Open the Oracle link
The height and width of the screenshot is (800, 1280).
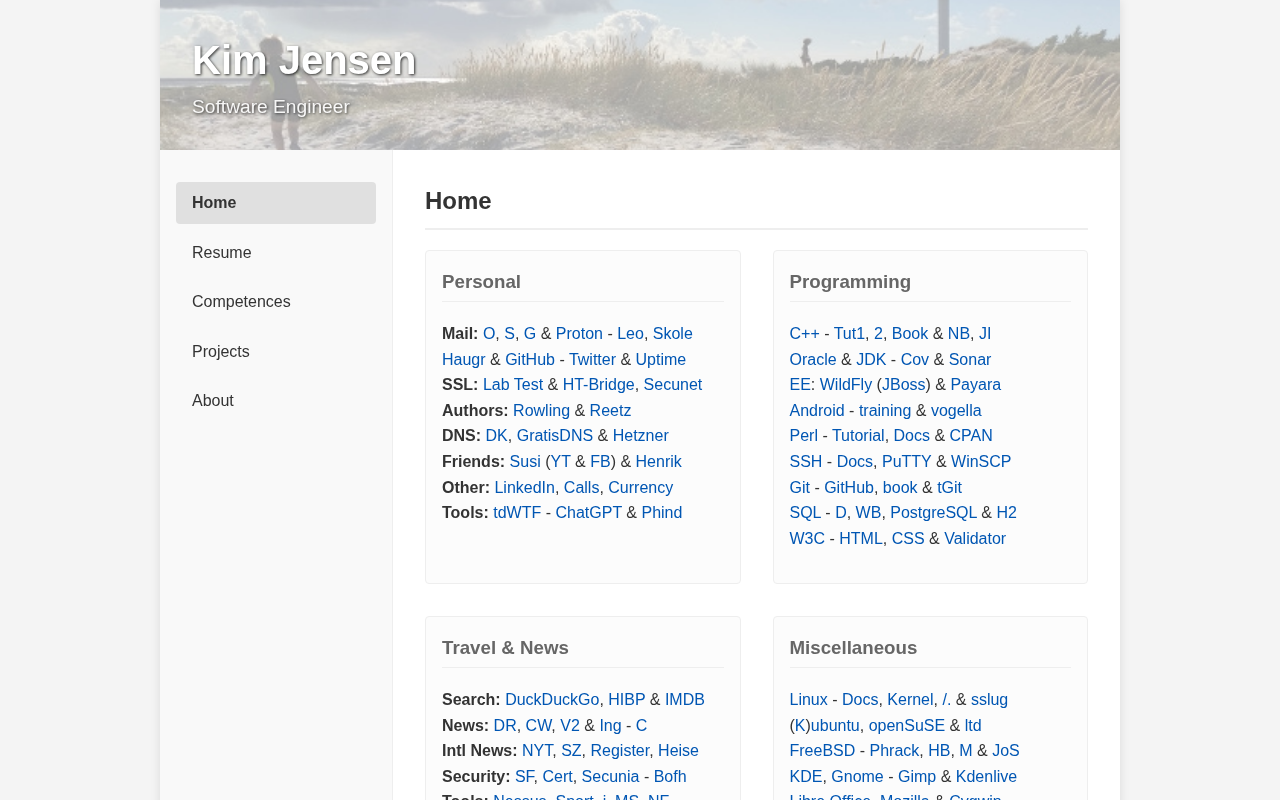tap(813, 360)
